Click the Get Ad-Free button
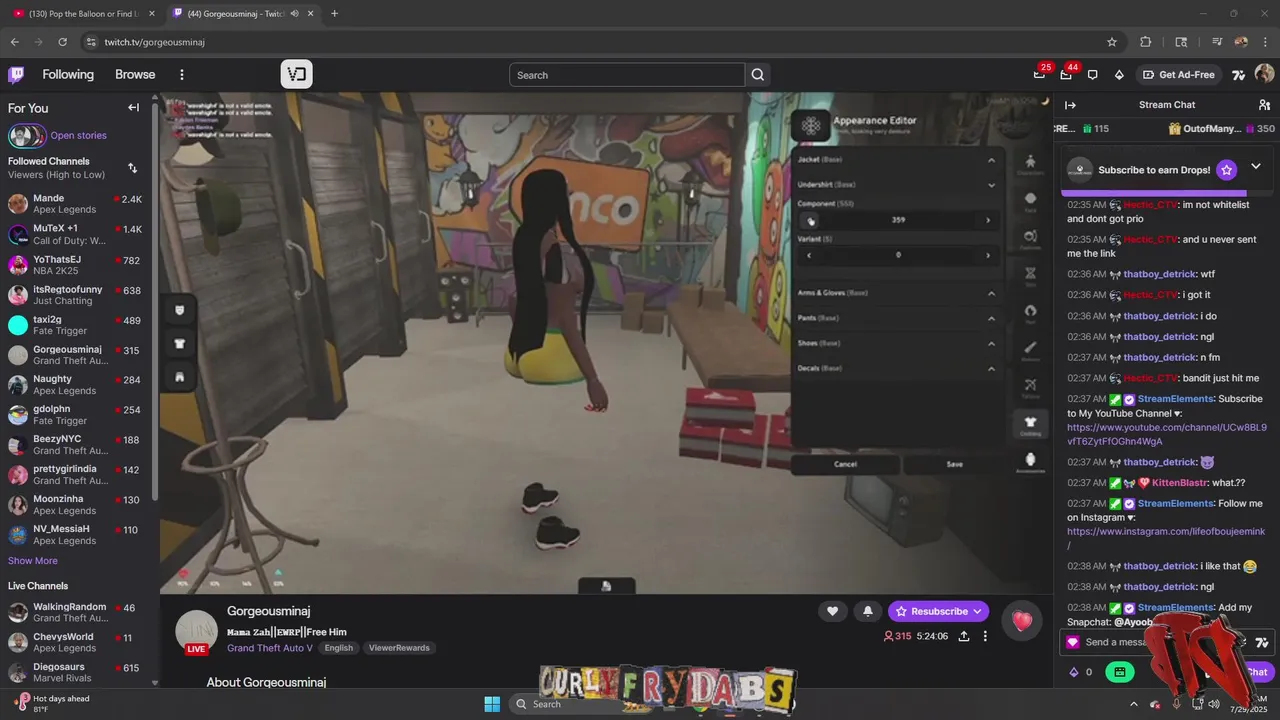 coord(1180,75)
